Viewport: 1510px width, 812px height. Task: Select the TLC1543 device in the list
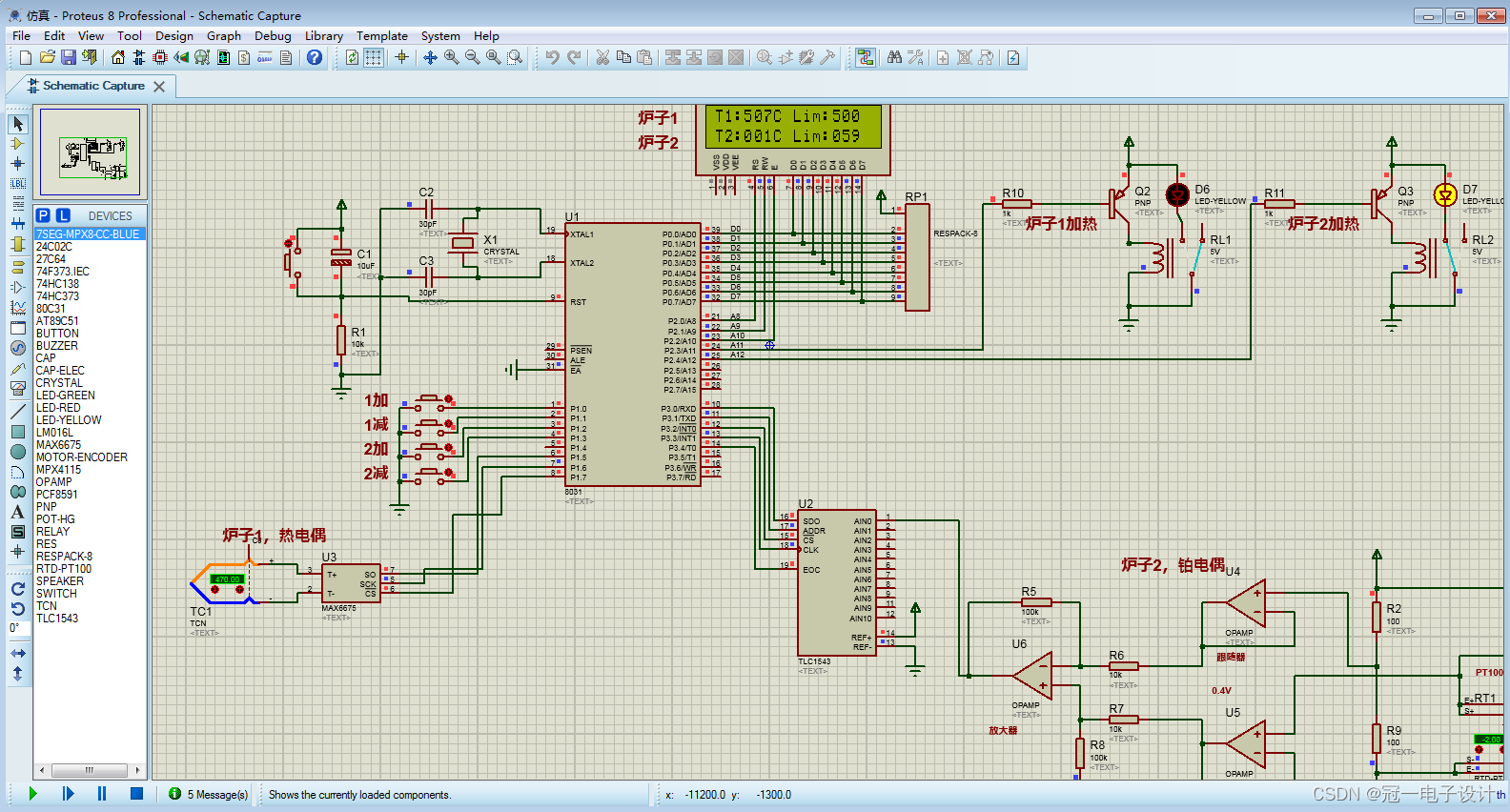57,619
